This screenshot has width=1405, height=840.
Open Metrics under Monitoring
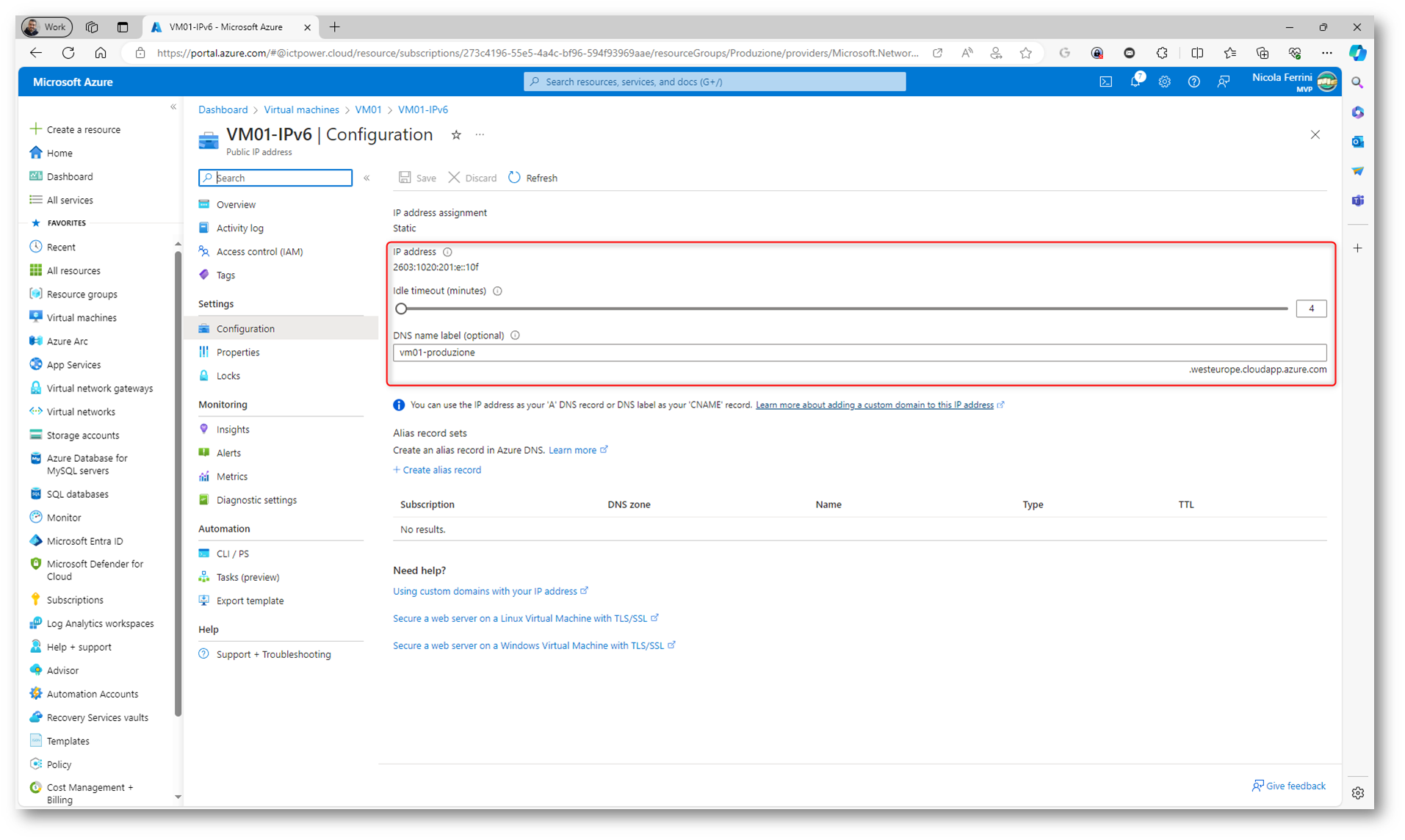231,476
